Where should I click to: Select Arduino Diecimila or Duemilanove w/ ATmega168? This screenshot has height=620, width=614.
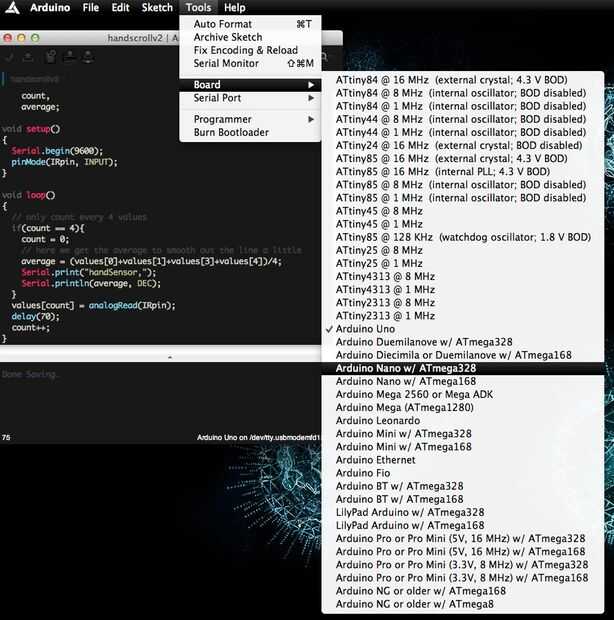(x=463, y=355)
